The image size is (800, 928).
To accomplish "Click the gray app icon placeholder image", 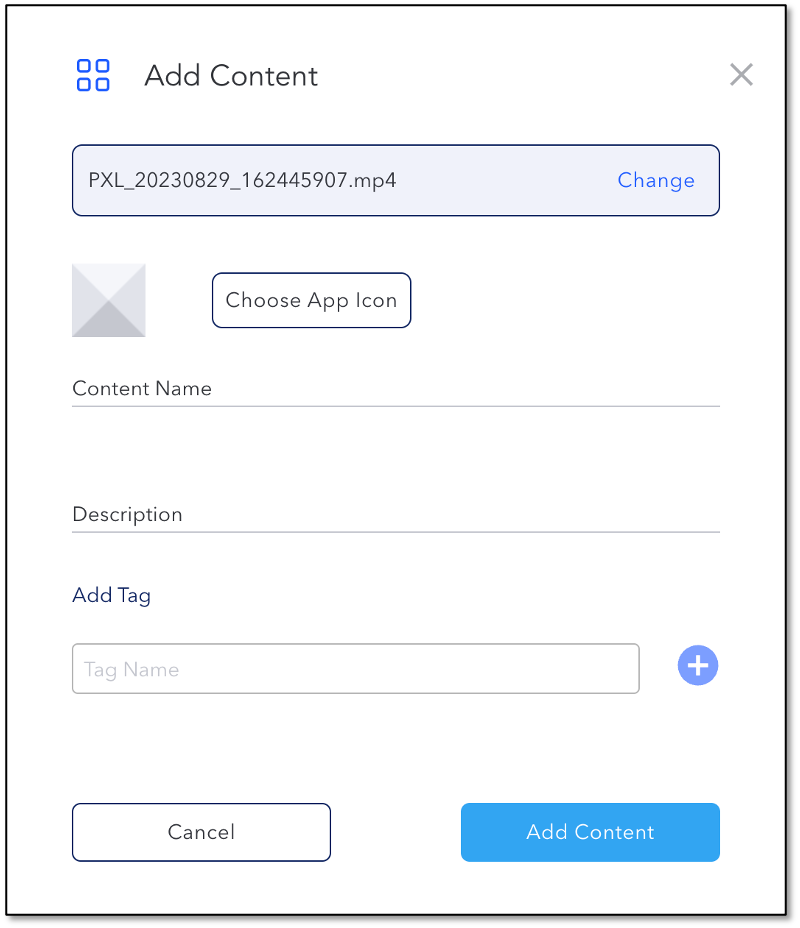I will pyautogui.click(x=109, y=300).
